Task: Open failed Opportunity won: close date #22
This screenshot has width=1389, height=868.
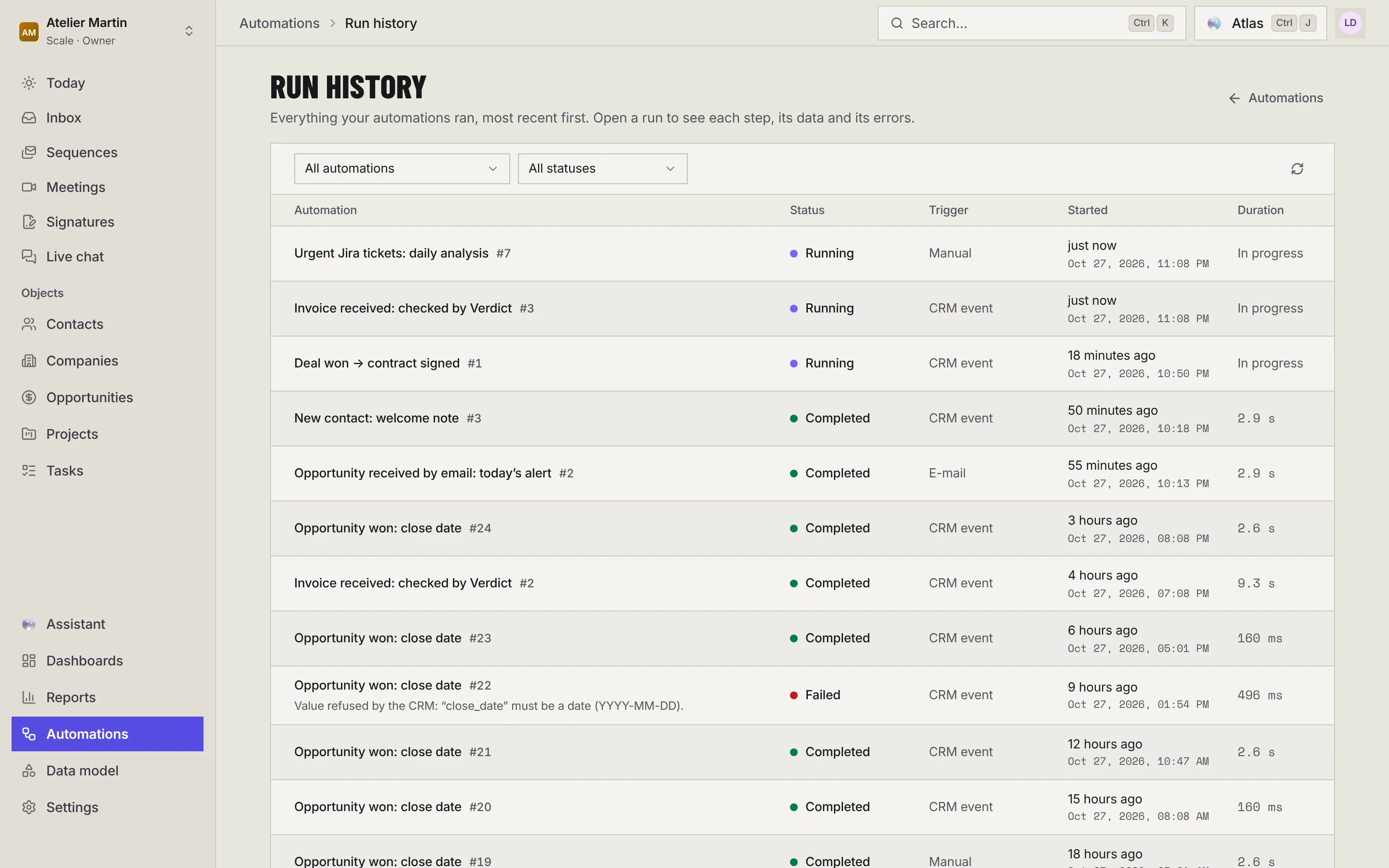Action: tap(802, 695)
